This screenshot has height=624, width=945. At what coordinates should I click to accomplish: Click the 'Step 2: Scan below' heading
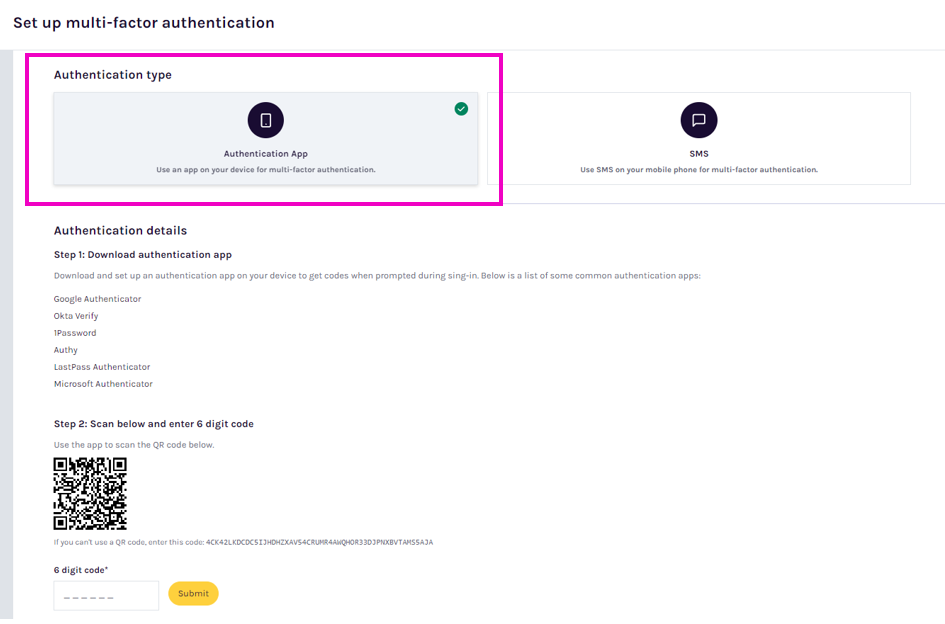pyautogui.click(x=154, y=424)
